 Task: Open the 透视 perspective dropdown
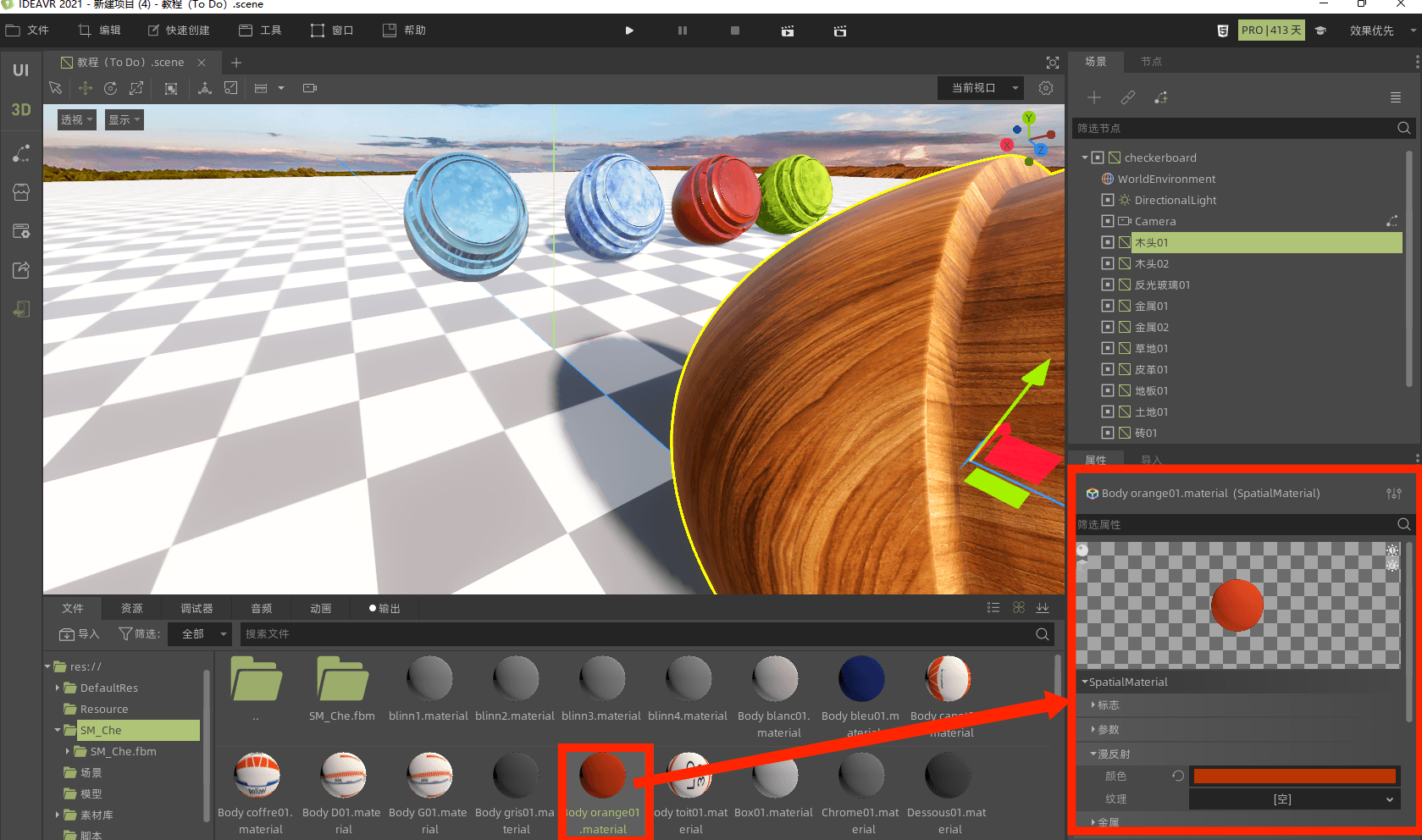click(x=77, y=119)
